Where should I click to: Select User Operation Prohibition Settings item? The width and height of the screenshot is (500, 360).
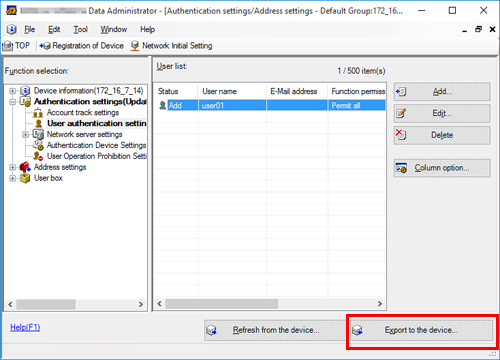[96, 156]
